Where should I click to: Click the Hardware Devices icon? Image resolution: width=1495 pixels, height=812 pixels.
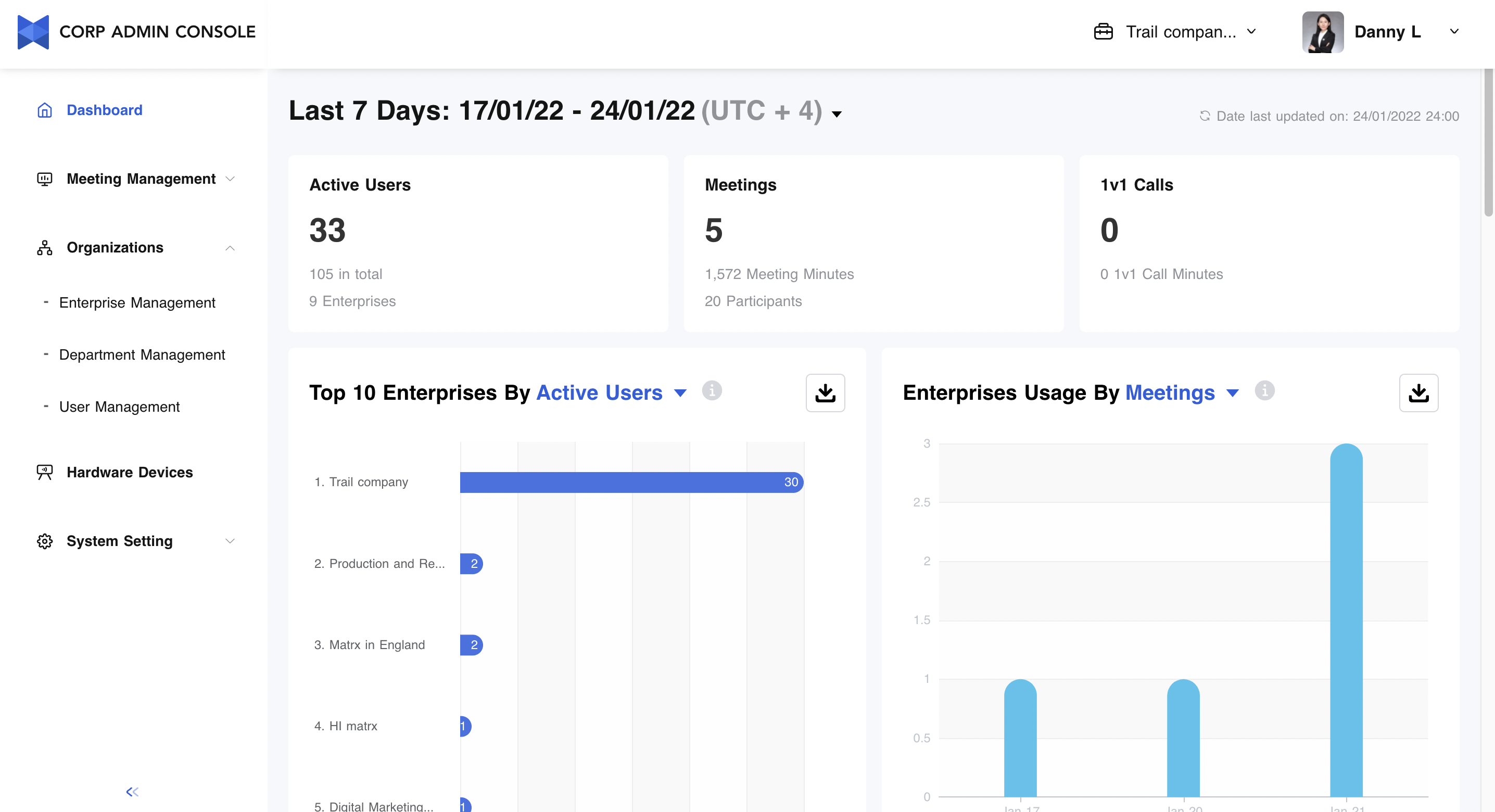(x=45, y=472)
